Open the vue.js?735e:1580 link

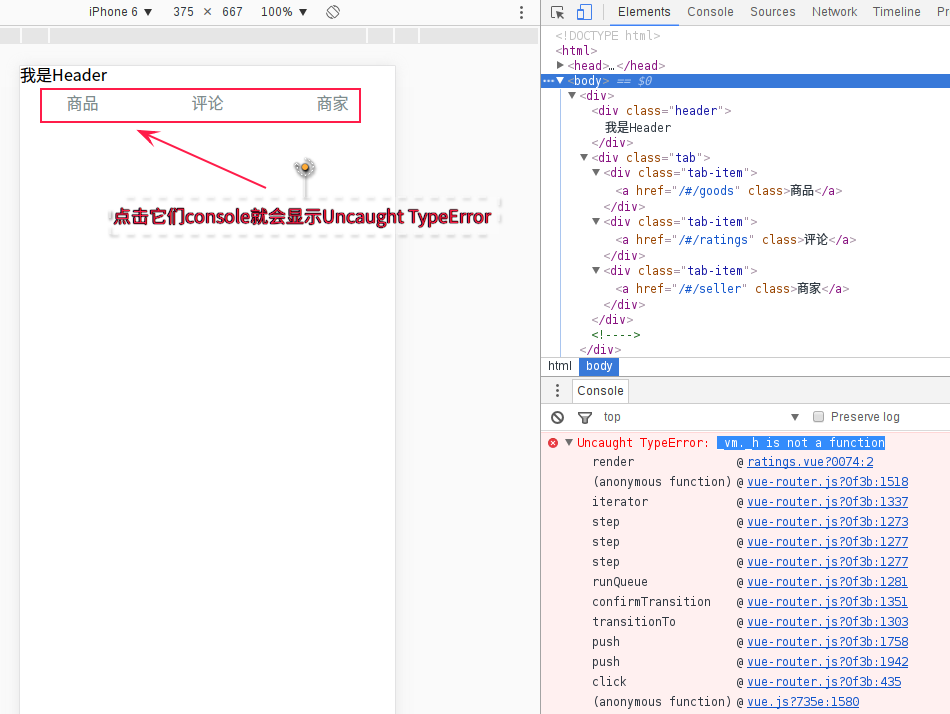click(803, 702)
